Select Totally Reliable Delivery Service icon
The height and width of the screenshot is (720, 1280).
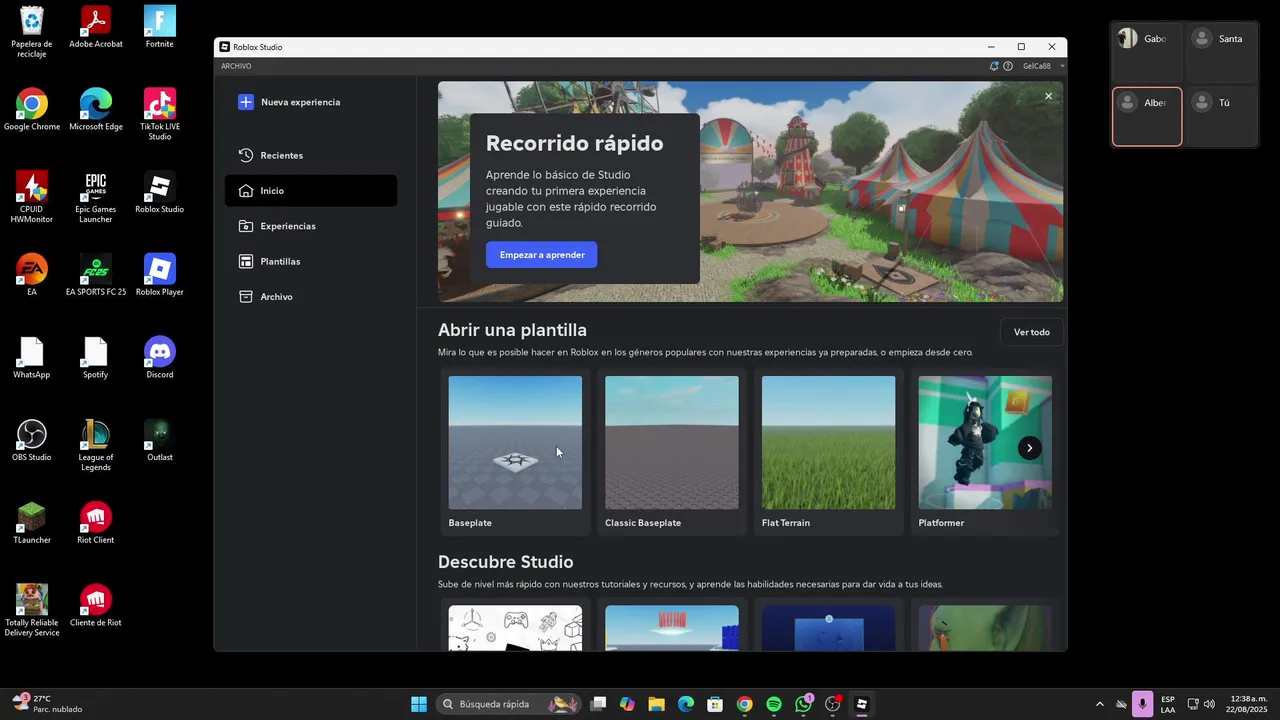(x=32, y=610)
